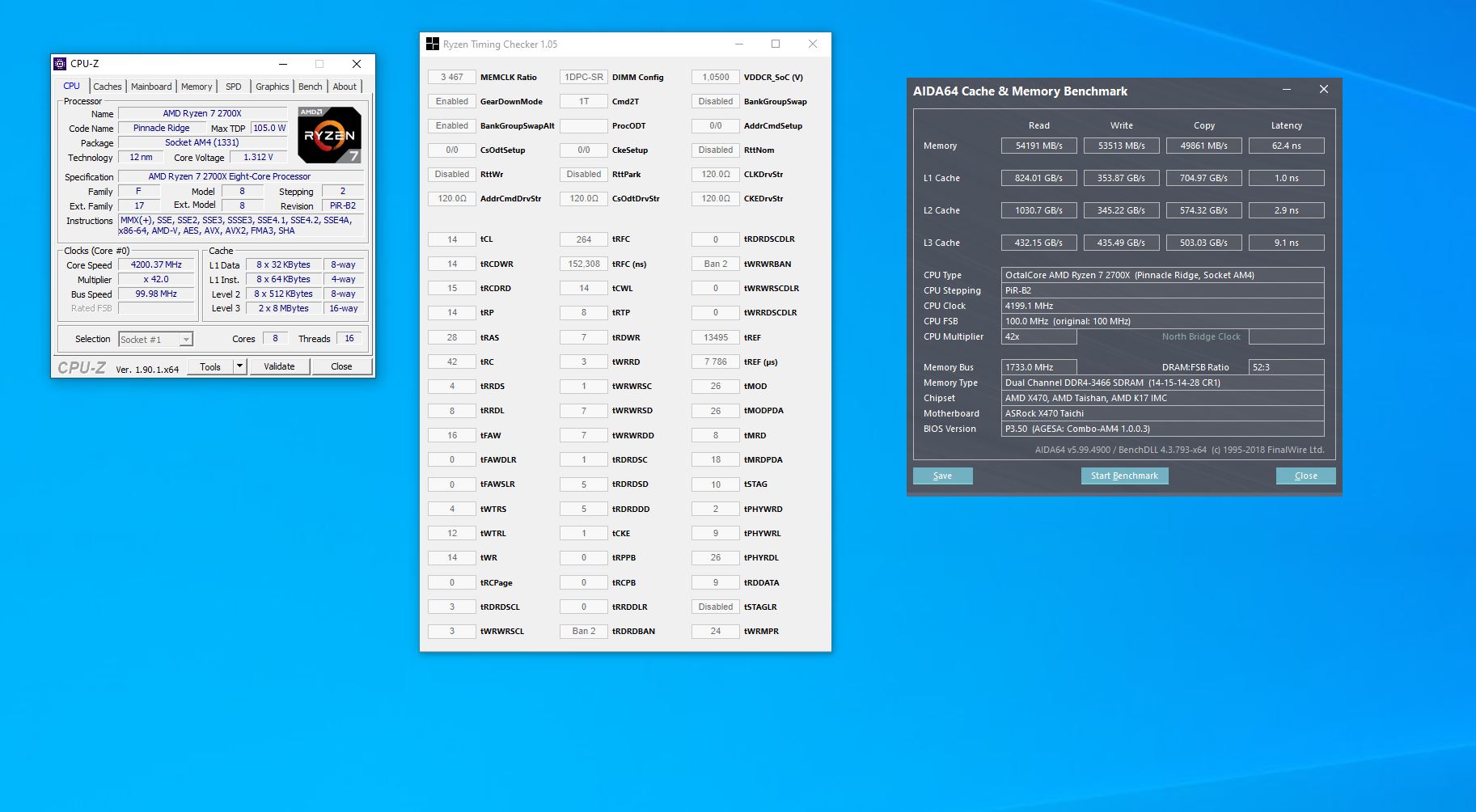Click the tWRWRBAN Ban 2 field

[716, 264]
